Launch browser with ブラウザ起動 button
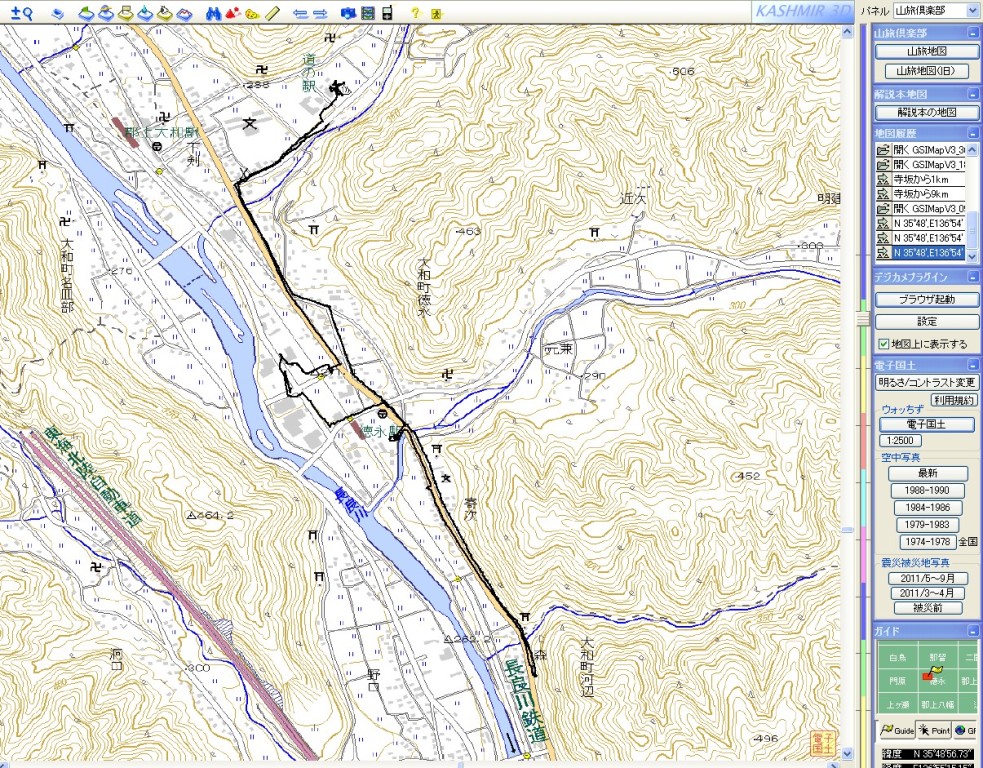The height and width of the screenshot is (768, 983). pos(927,299)
